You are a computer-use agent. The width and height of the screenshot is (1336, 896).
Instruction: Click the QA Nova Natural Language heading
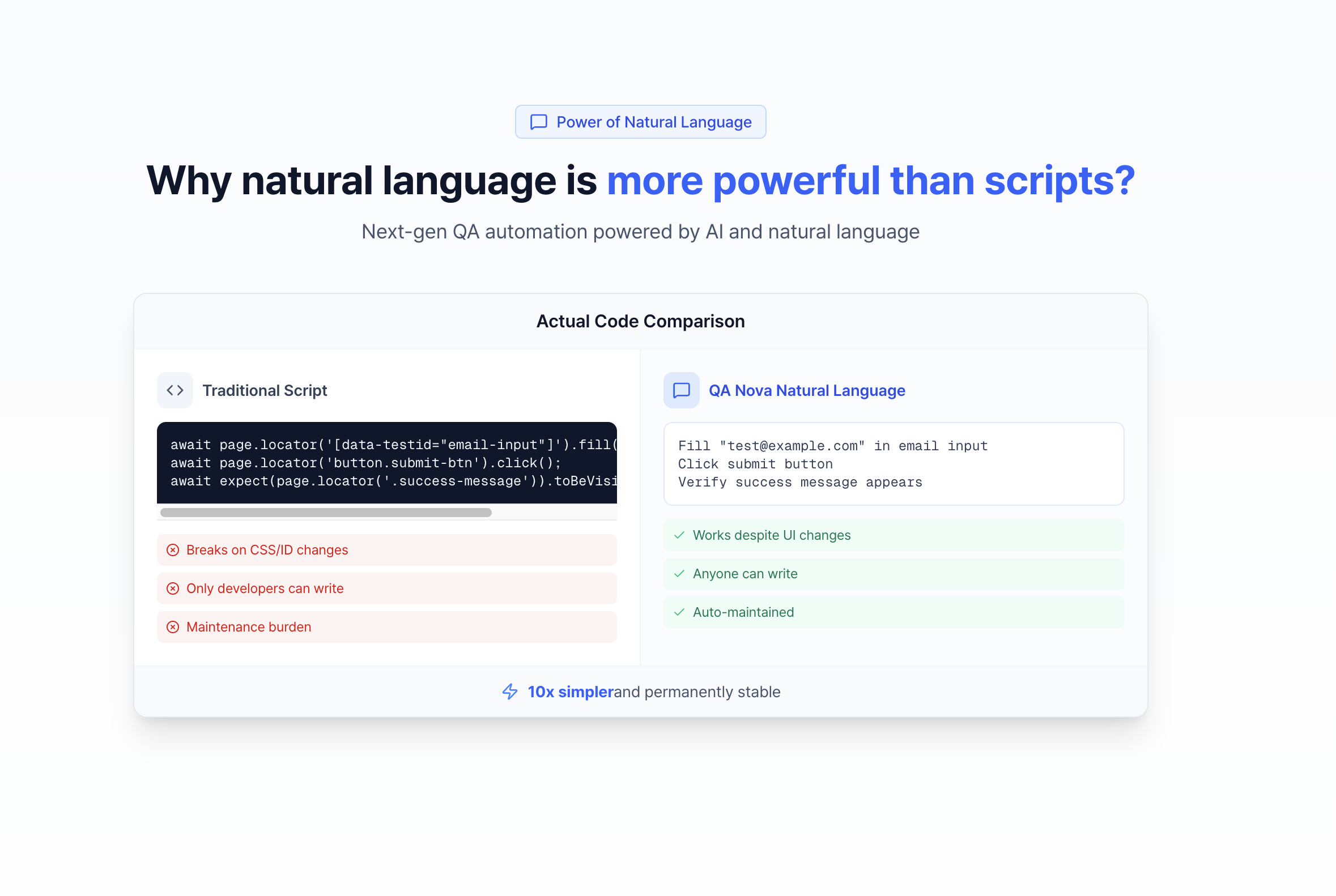807,390
